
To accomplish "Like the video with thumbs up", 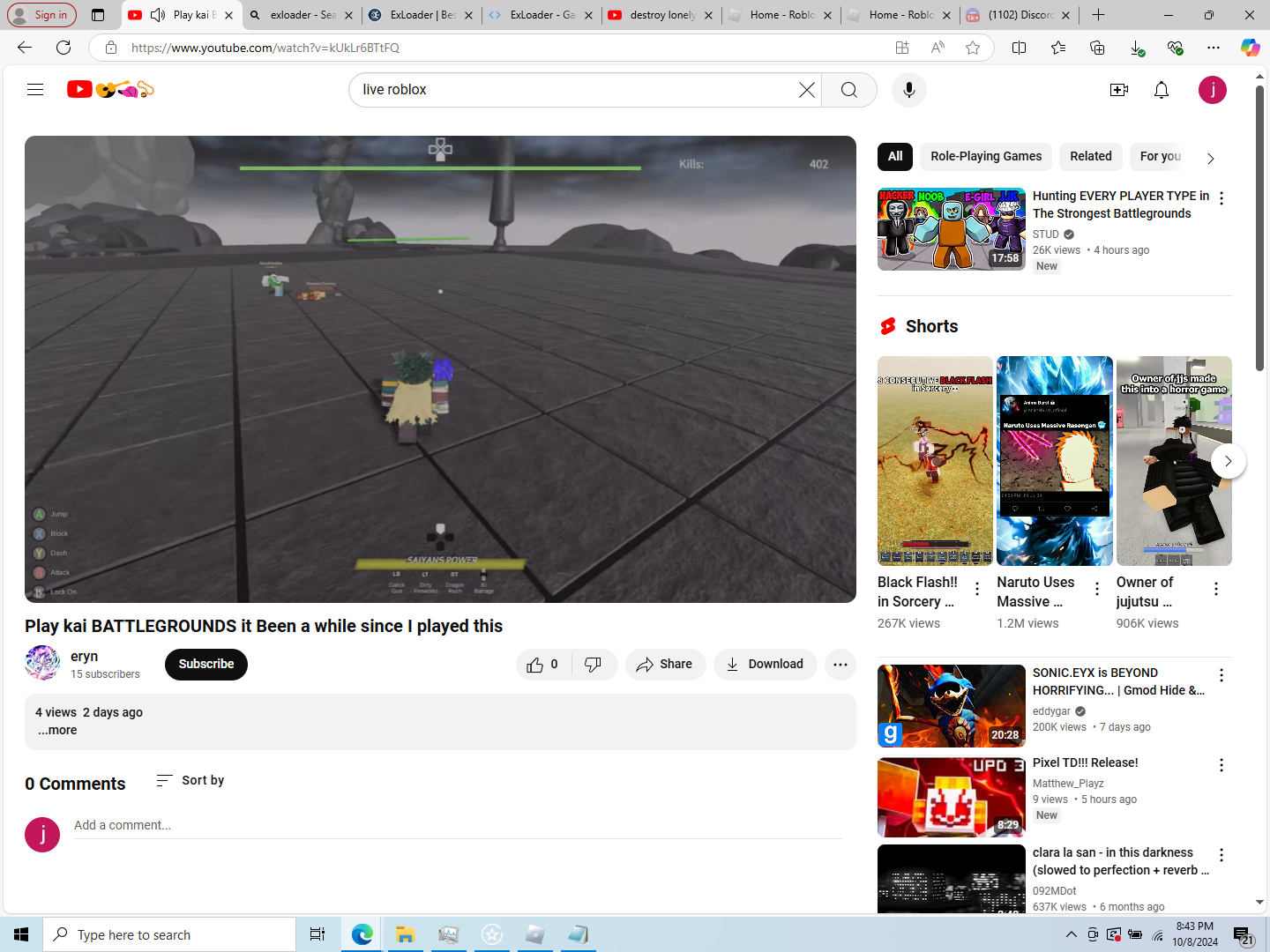I will (x=543, y=665).
